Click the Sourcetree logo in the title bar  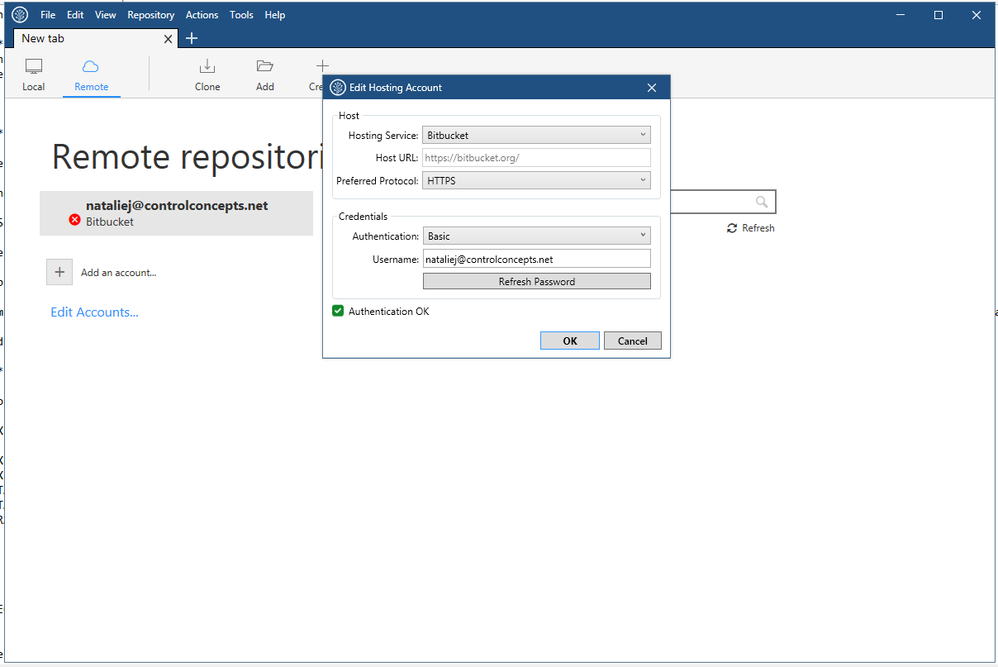coord(20,15)
